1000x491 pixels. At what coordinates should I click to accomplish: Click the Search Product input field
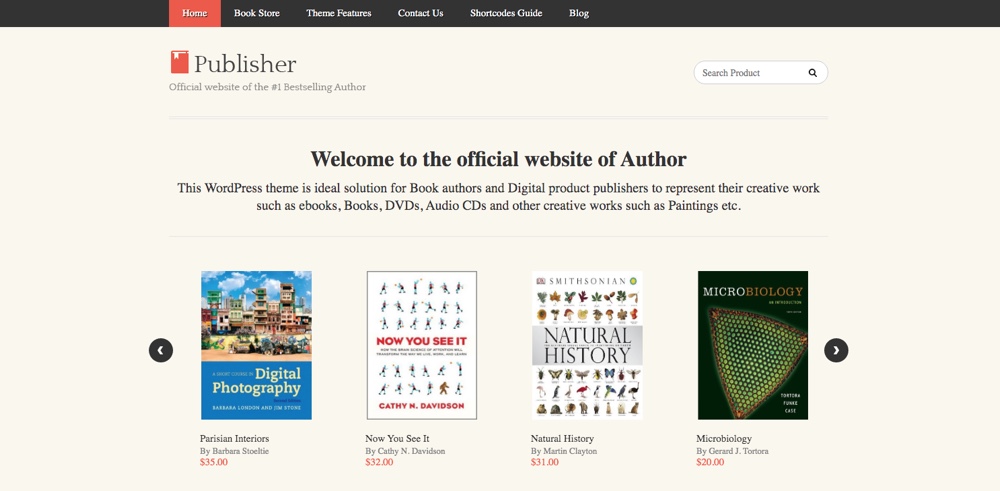point(760,73)
